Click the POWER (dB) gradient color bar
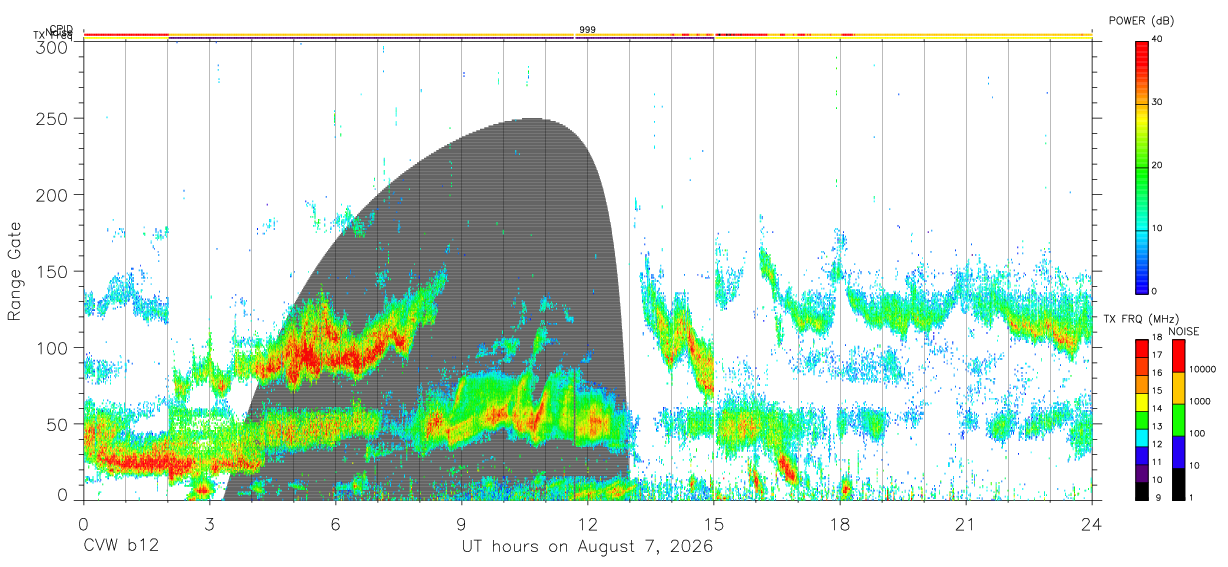The height and width of the screenshot is (567, 1228). coord(1142,166)
